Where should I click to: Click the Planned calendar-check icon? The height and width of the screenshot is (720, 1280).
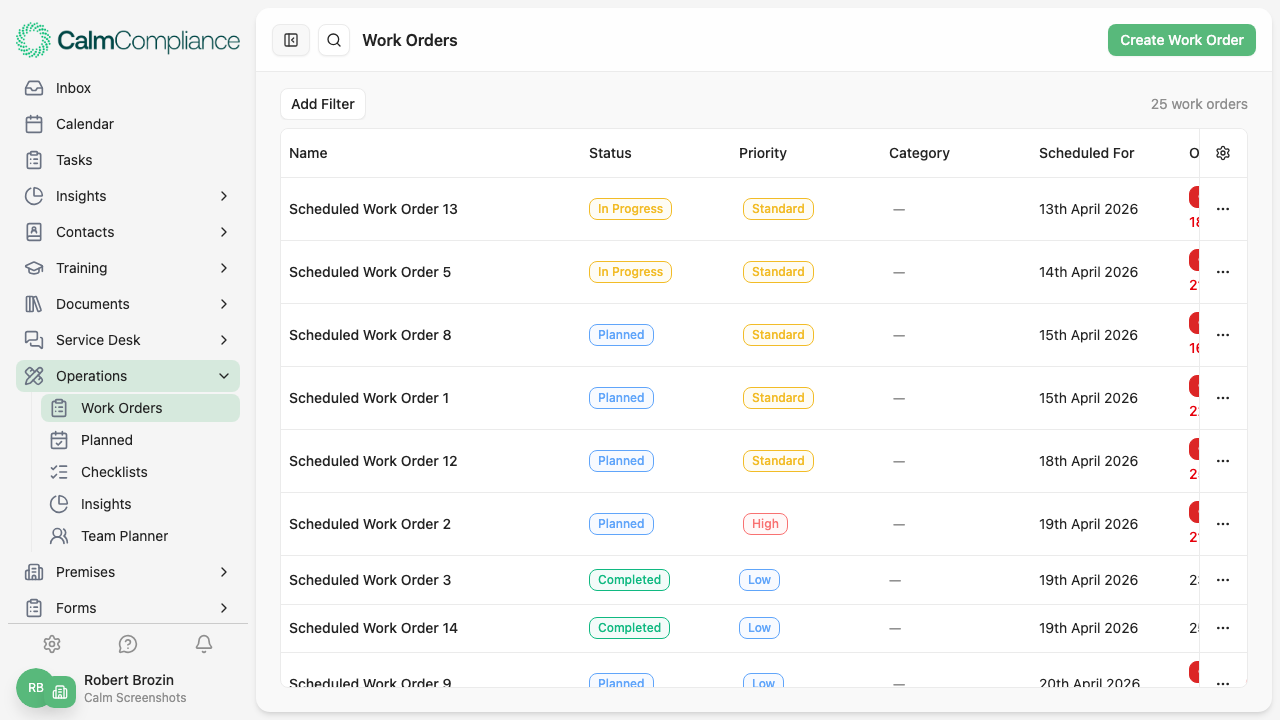point(59,440)
